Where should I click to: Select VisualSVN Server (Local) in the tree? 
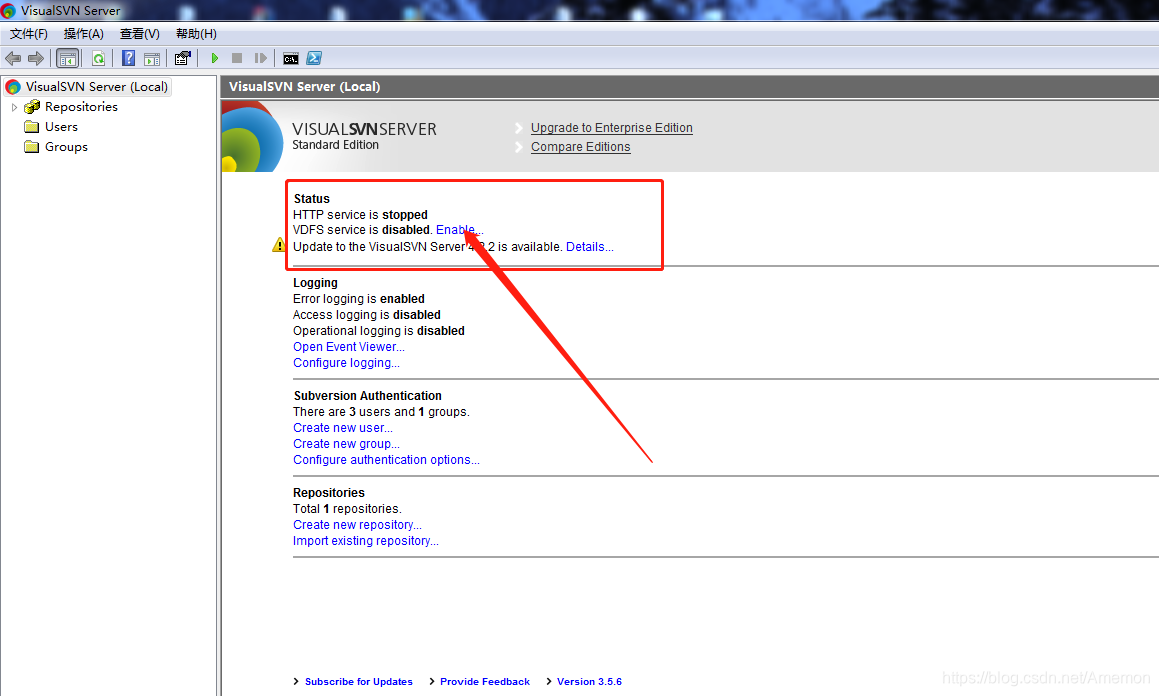click(x=97, y=86)
